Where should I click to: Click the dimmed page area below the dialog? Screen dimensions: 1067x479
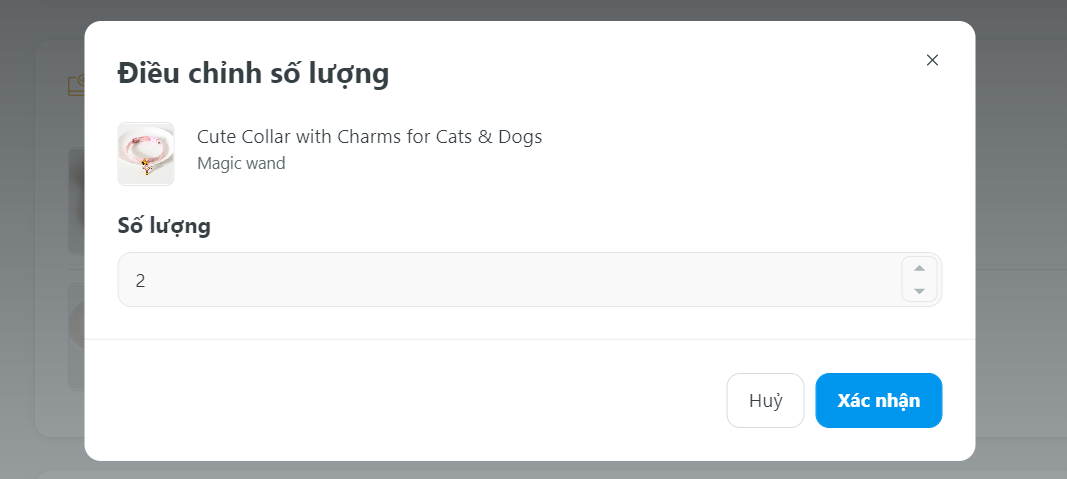pos(530,470)
